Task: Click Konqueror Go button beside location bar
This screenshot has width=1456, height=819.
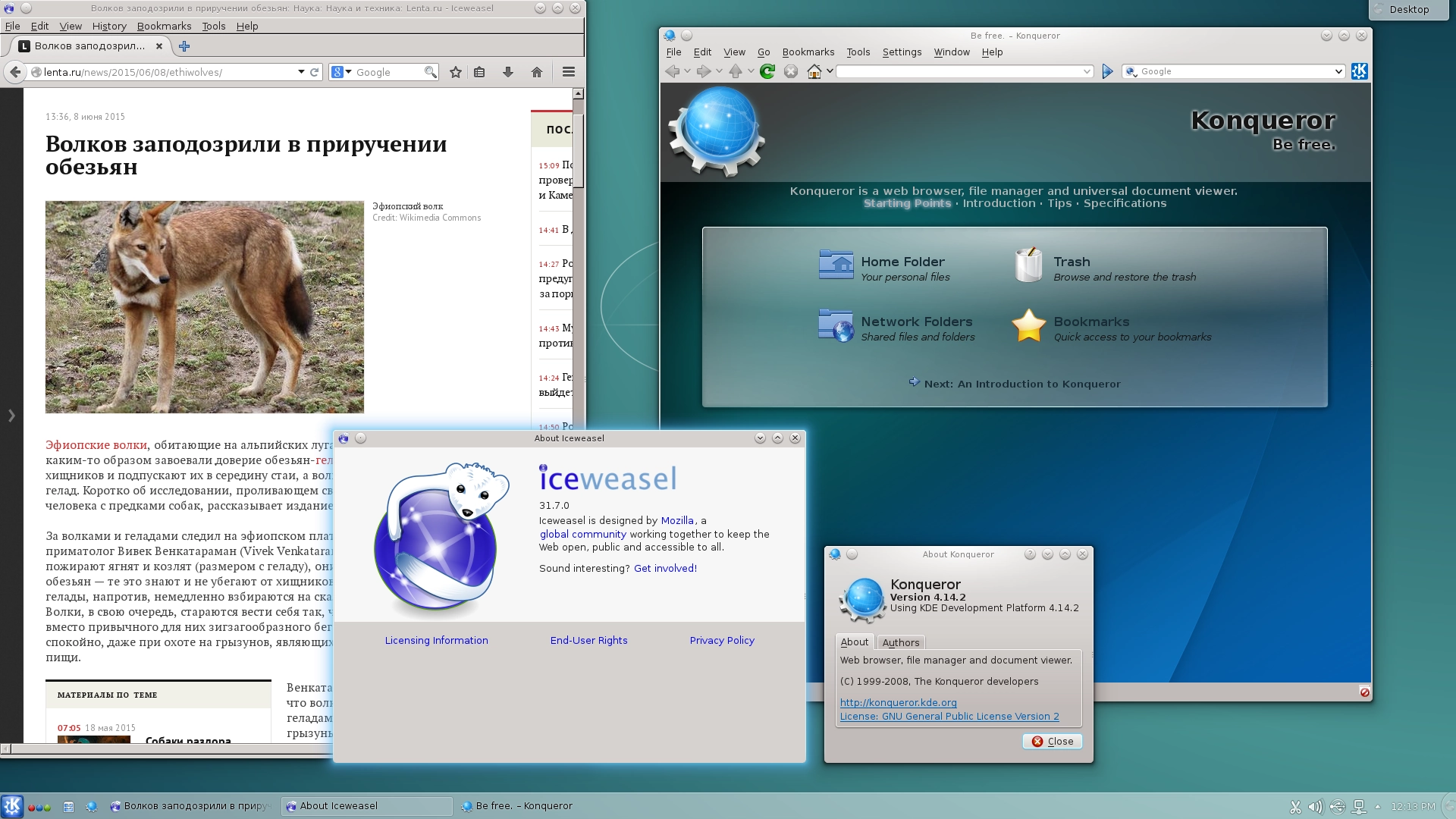Action: 1108,71
